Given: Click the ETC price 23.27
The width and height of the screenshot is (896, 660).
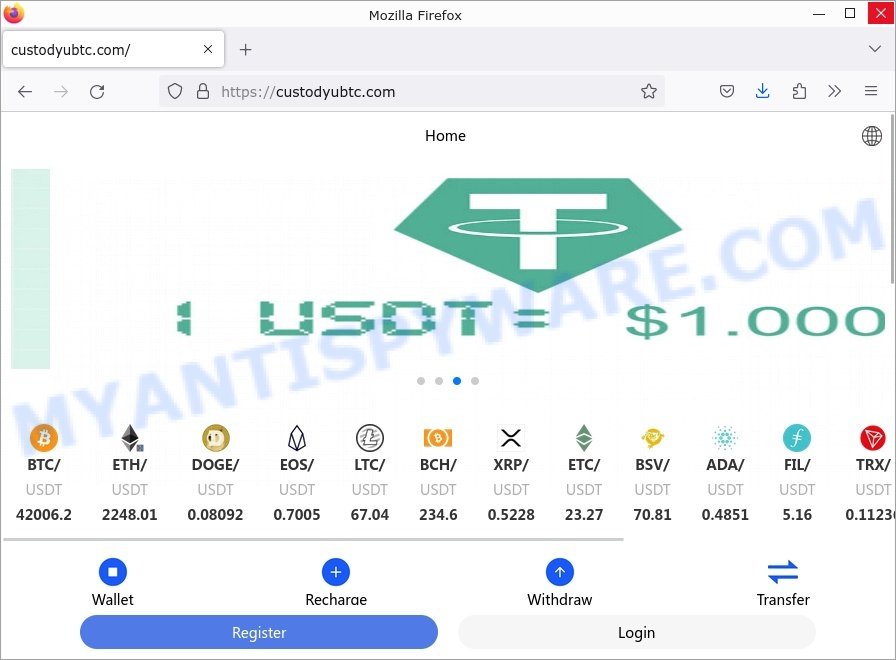Looking at the screenshot, I should 584,515.
